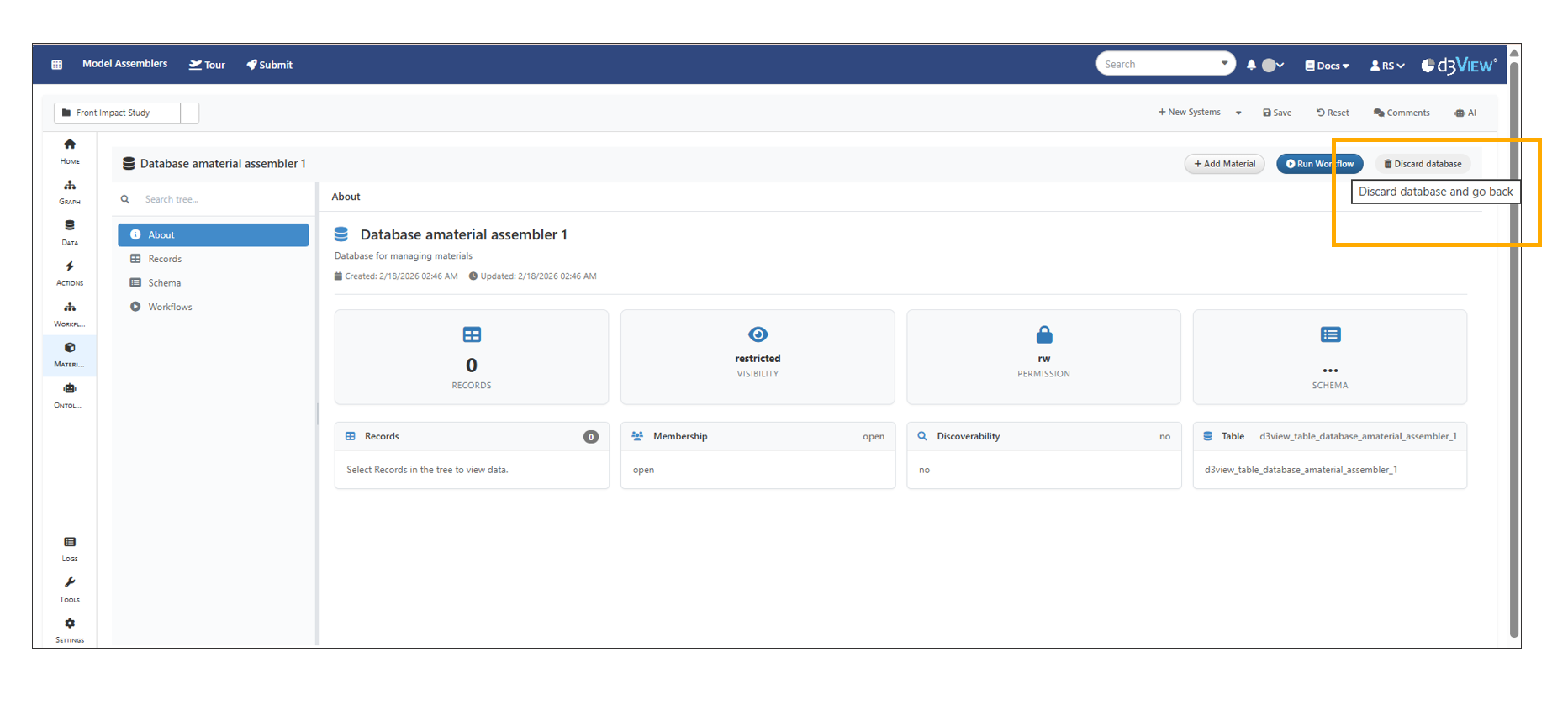Click the Search tree input field

pyautogui.click(x=219, y=199)
